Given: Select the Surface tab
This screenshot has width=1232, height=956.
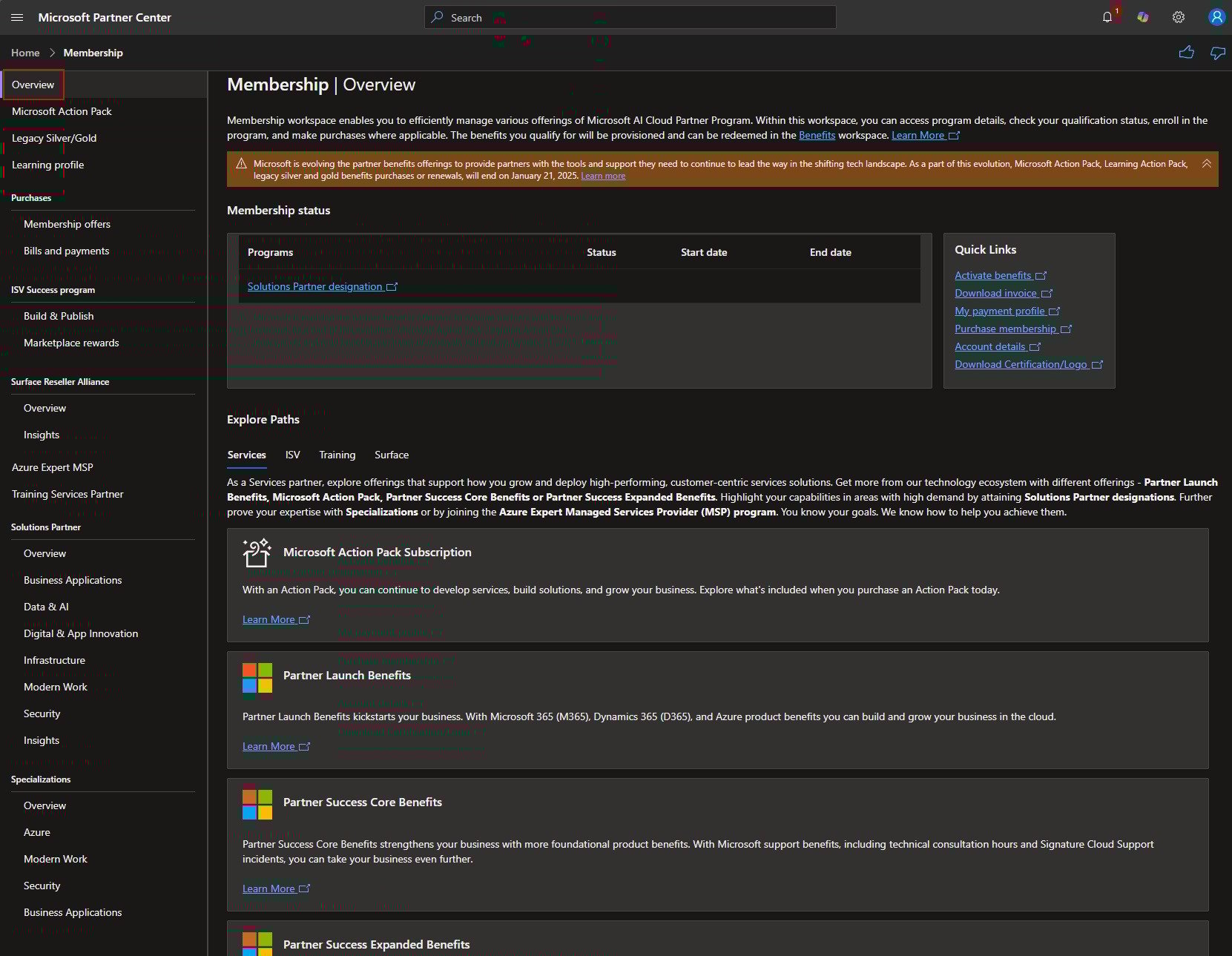Looking at the screenshot, I should [392, 455].
